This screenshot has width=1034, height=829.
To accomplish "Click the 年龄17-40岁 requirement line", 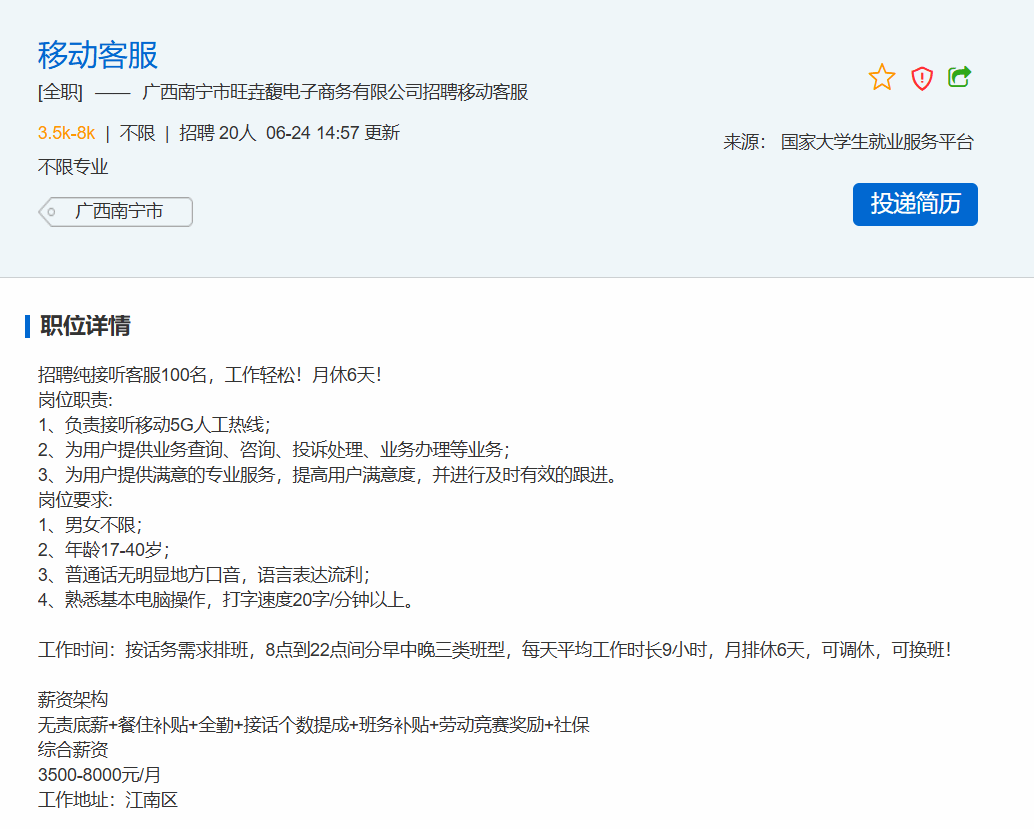I will point(104,549).
